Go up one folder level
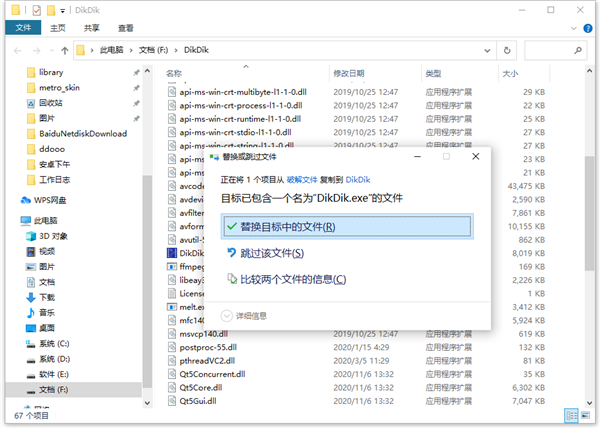Viewport: 600px width, 428px height. coord(65,50)
